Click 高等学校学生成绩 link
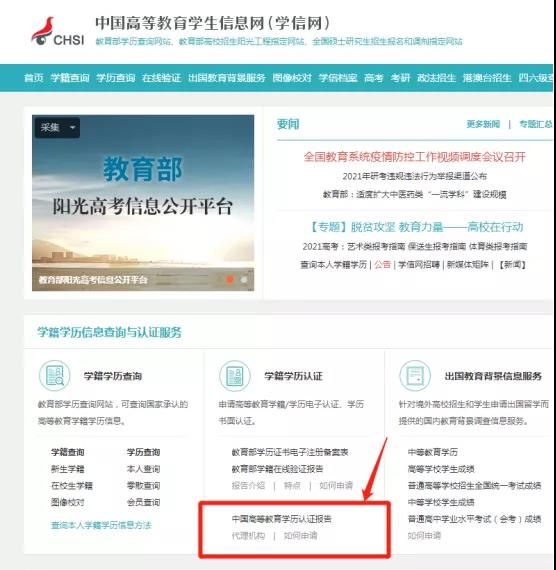This screenshot has width=556, height=570. pyautogui.click(x=441, y=469)
